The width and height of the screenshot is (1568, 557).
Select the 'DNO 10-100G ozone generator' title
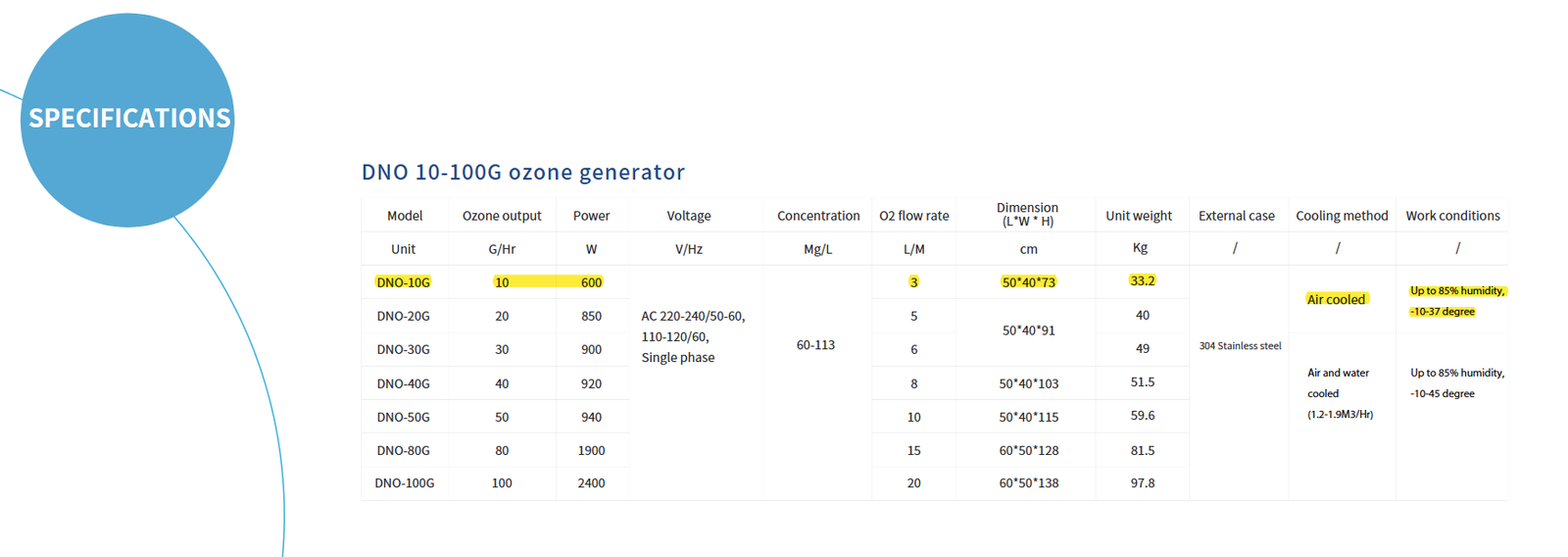522,172
